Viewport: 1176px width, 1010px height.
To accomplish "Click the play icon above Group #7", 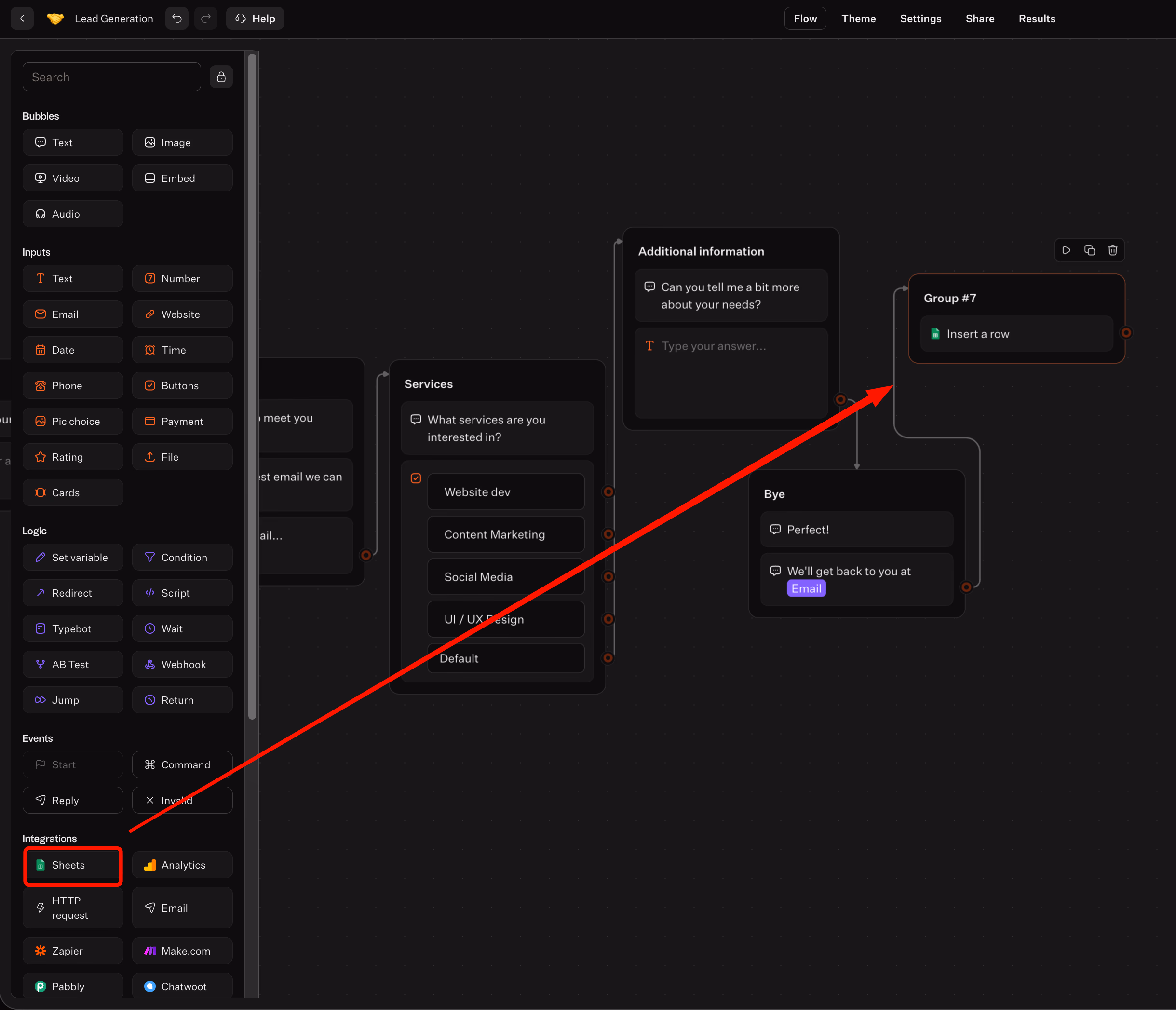I will tap(1067, 250).
